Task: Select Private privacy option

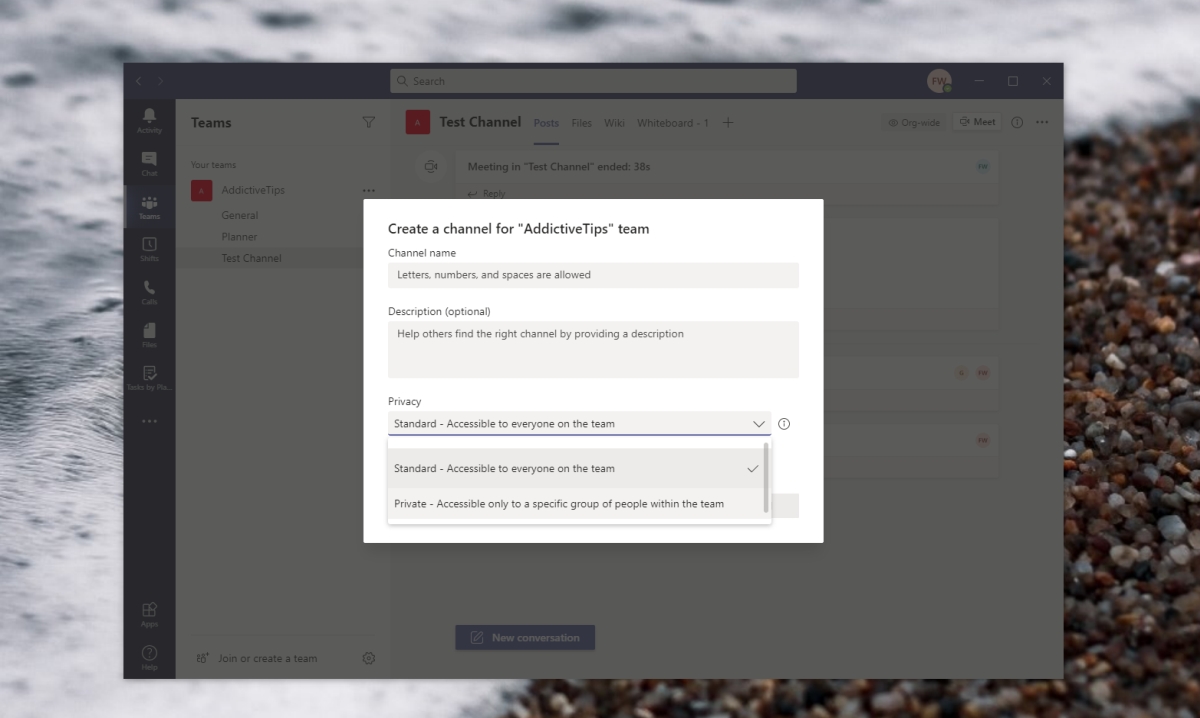Action: 575,504
